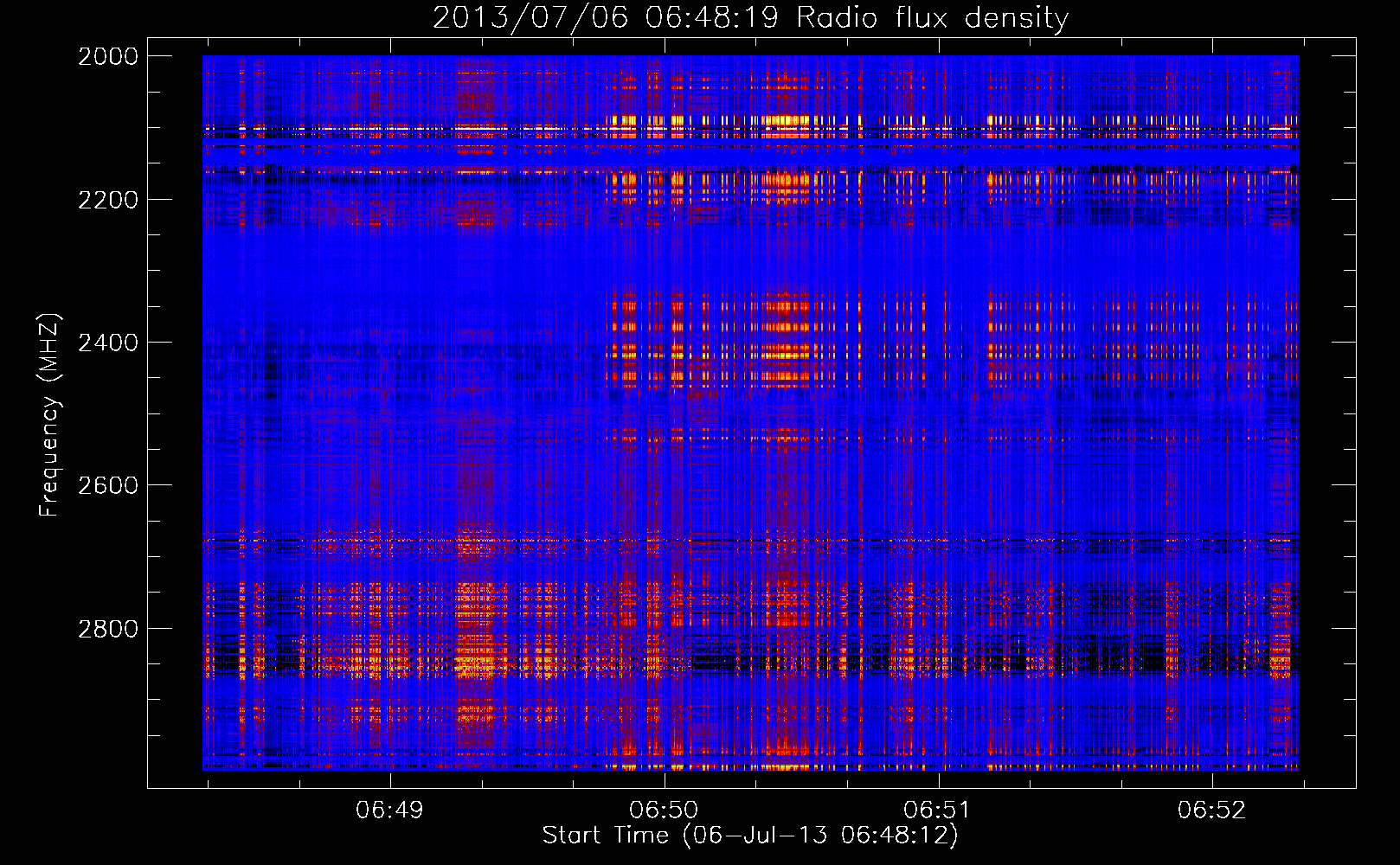
Task: Select the 2200 frequency axis label
Action: tap(108, 200)
